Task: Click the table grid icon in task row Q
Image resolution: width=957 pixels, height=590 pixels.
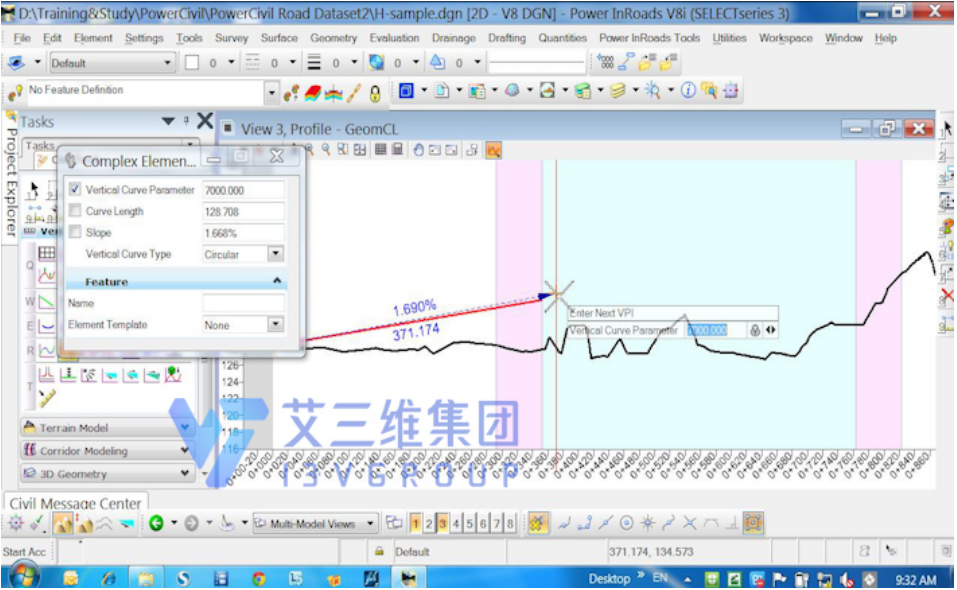Action: pyautogui.click(x=47, y=253)
